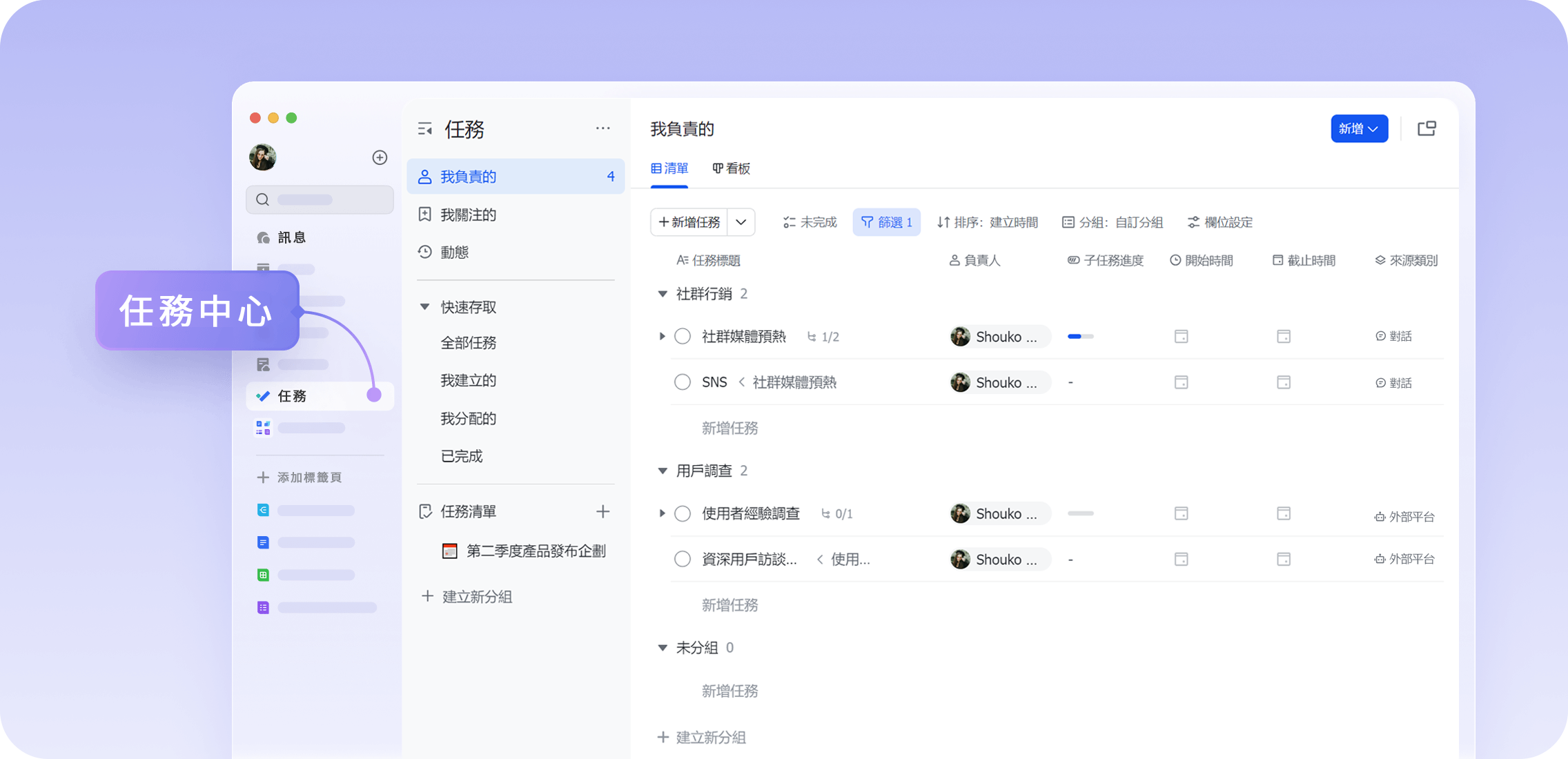Click the pop-out window icon at top right
Image resolution: width=1568 pixels, height=759 pixels.
tap(1427, 128)
